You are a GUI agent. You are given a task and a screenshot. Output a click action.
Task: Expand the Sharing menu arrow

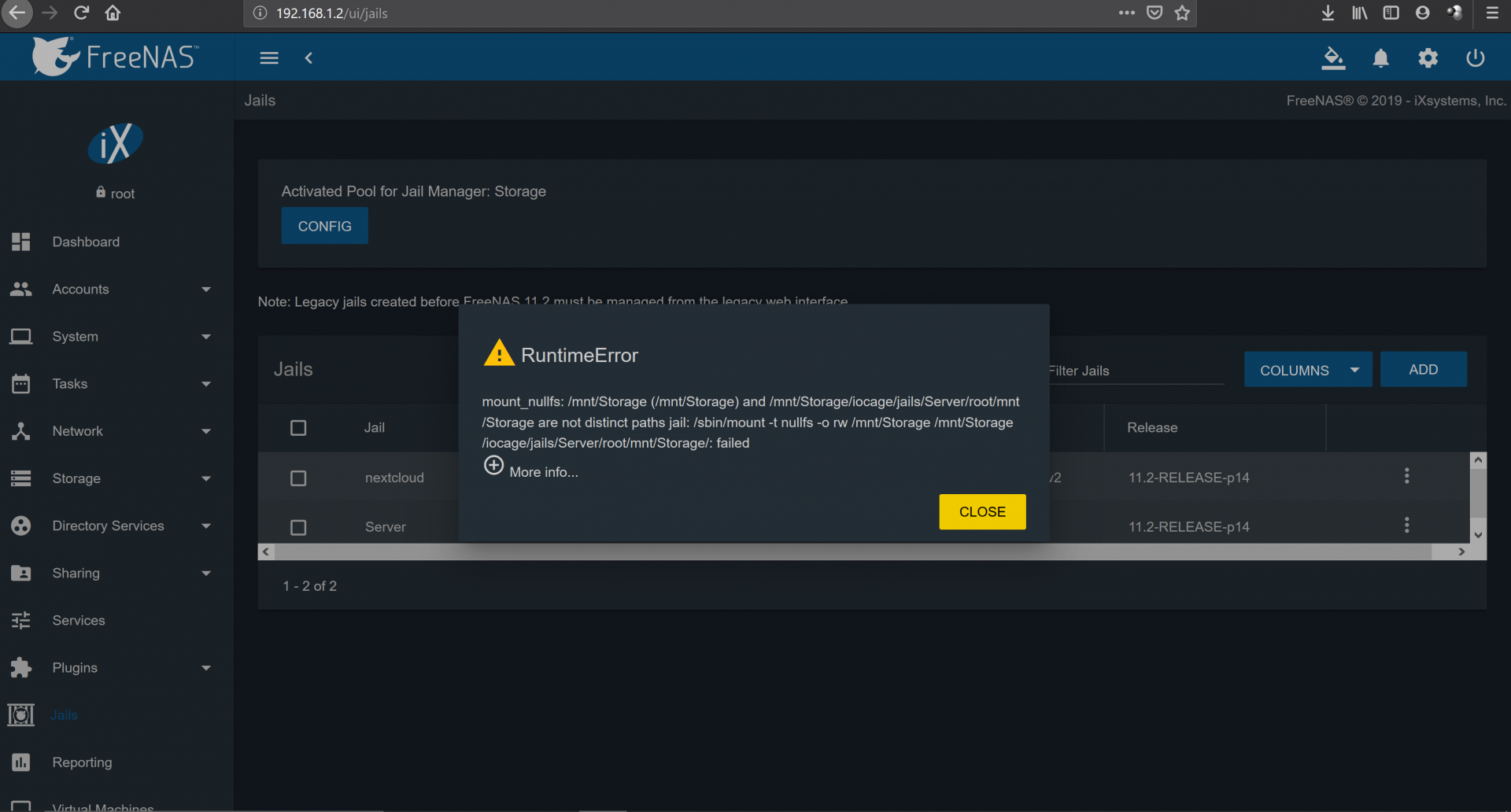(206, 573)
